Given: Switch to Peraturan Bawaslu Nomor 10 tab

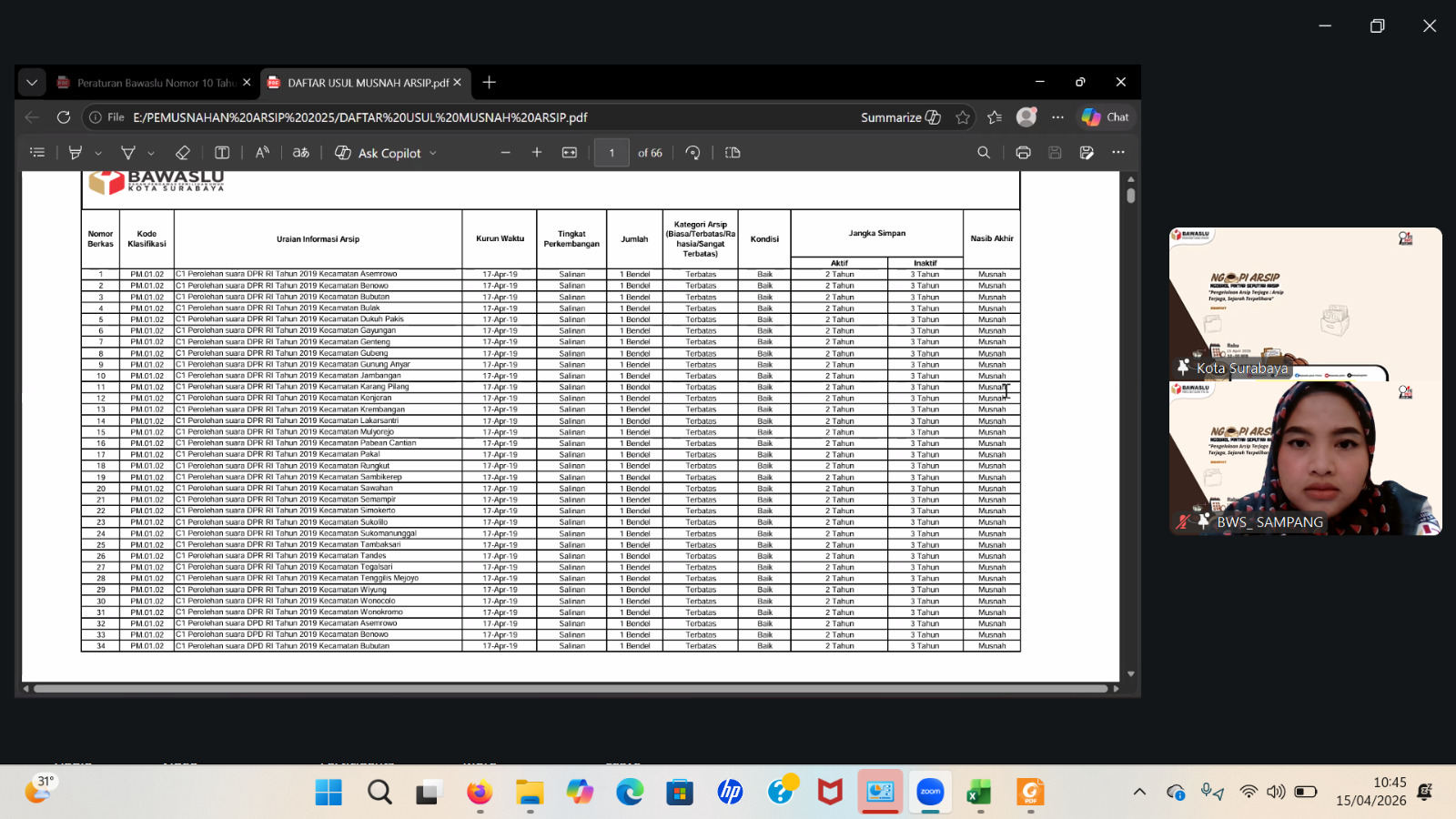Looking at the screenshot, I should (x=153, y=83).
